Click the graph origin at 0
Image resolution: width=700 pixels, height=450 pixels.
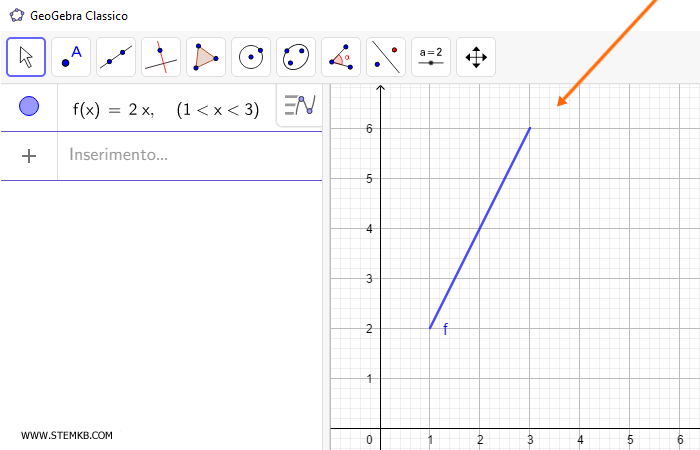coord(380,428)
